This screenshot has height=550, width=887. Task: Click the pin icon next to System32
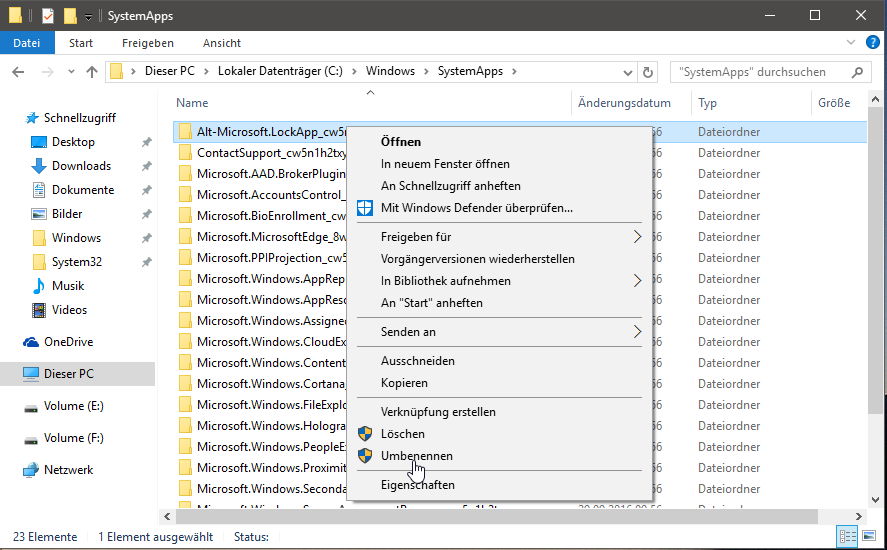point(147,262)
